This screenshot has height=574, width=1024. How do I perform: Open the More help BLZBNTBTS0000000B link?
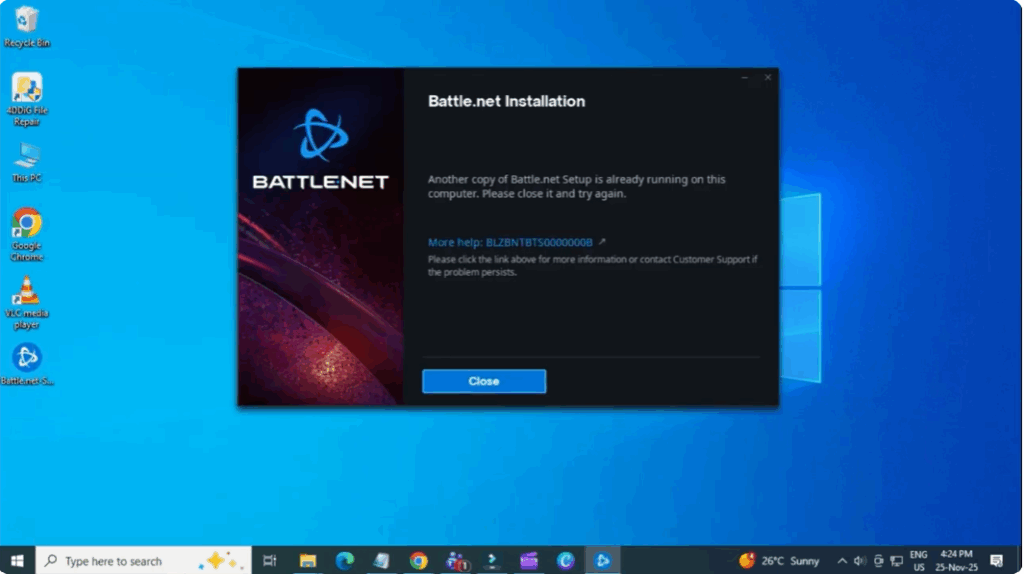(x=511, y=242)
